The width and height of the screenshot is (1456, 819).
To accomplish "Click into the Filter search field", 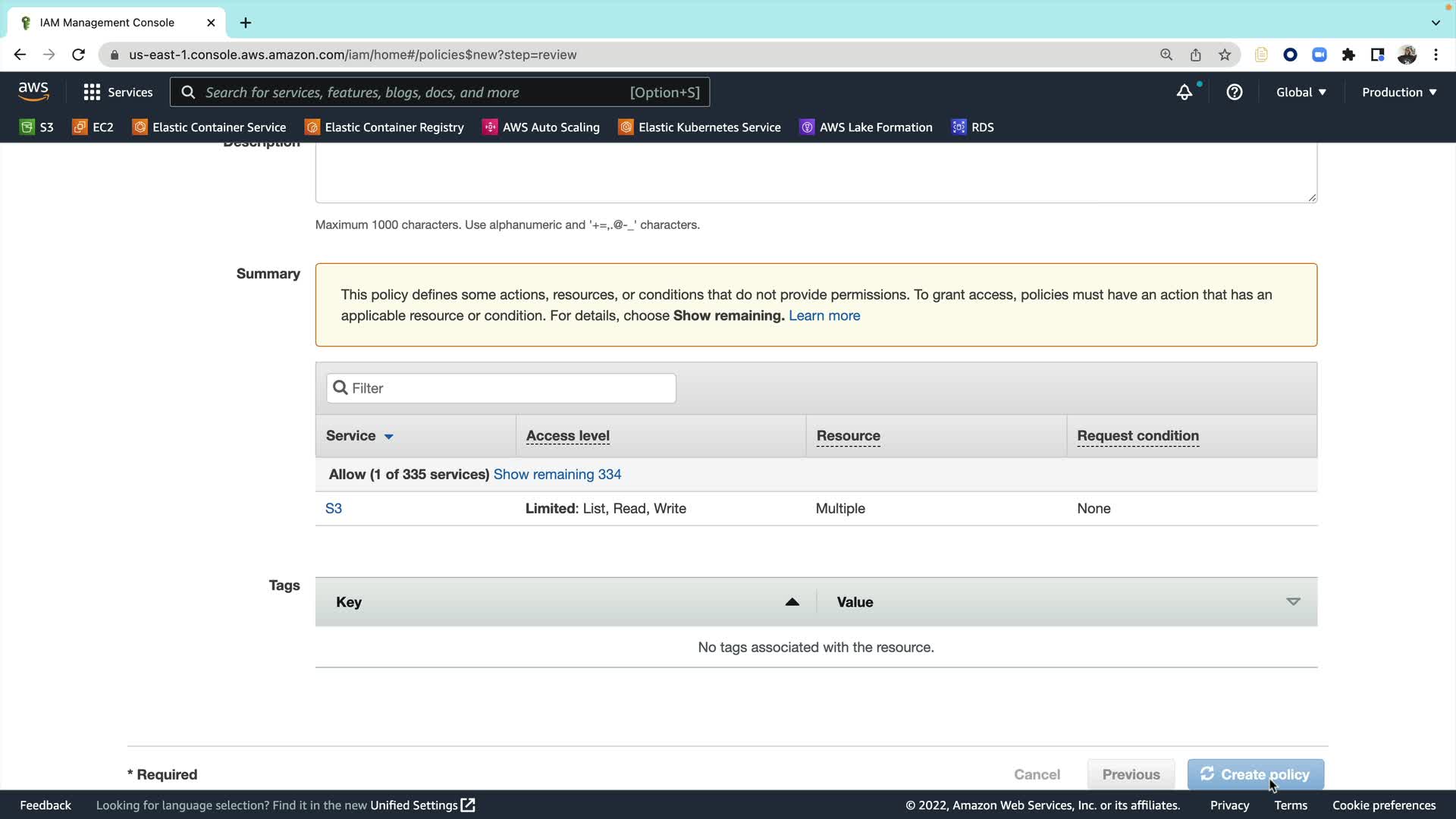I will coord(500,388).
